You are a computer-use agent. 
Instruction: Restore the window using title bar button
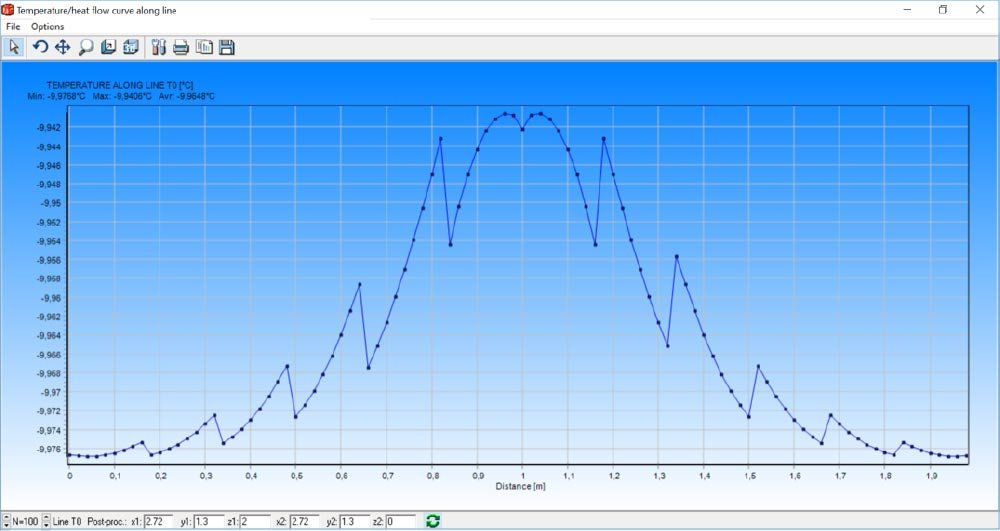coord(942,10)
